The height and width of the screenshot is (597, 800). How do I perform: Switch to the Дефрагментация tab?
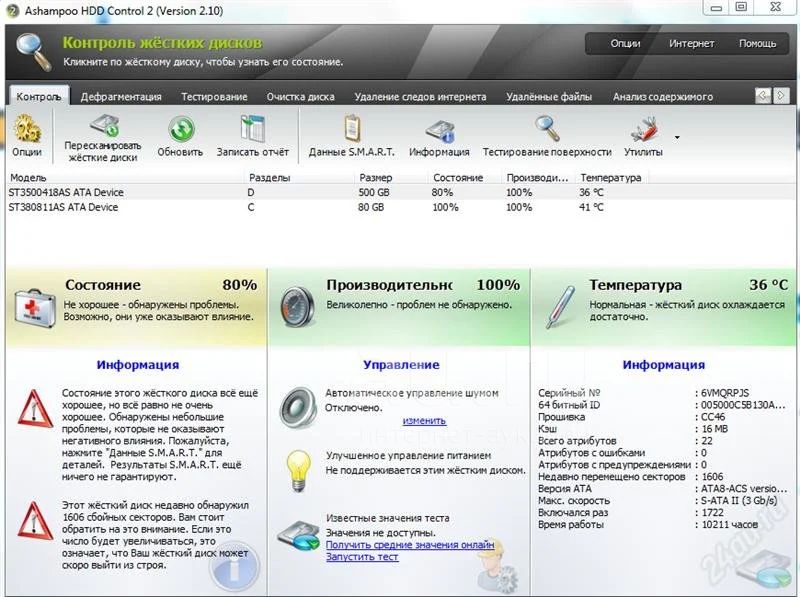tap(121, 96)
